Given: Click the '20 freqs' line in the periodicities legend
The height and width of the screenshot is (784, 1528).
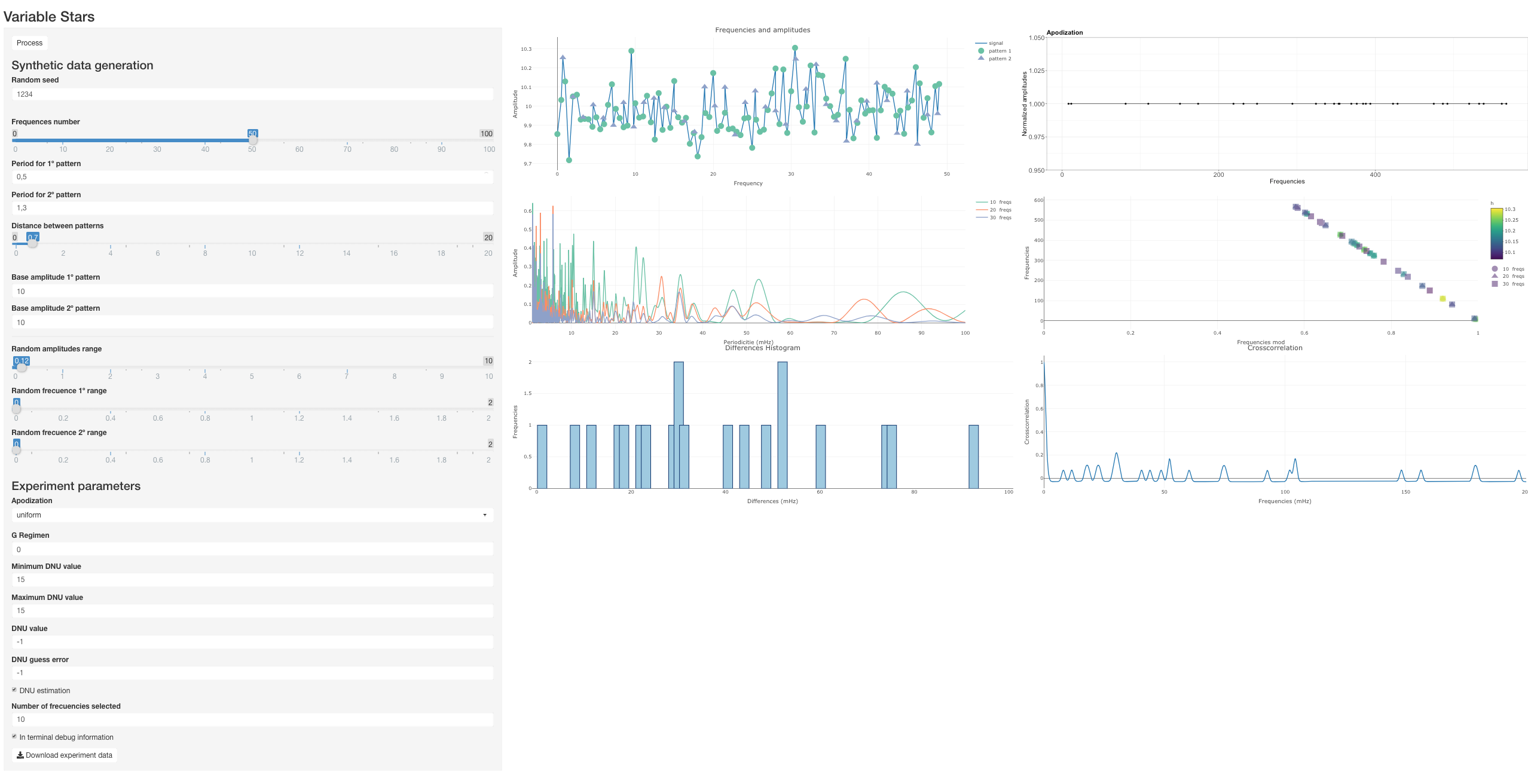Looking at the screenshot, I should pyautogui.click(x=981, y=210).
